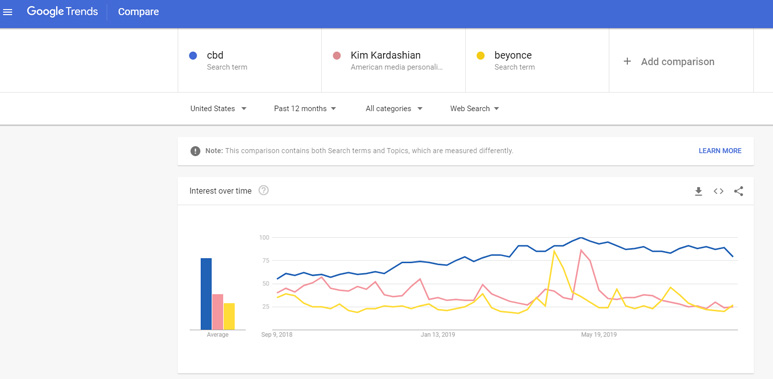
Task: Click the Google Trends logo
Action: pyautogui.click(x=62, y=12)
